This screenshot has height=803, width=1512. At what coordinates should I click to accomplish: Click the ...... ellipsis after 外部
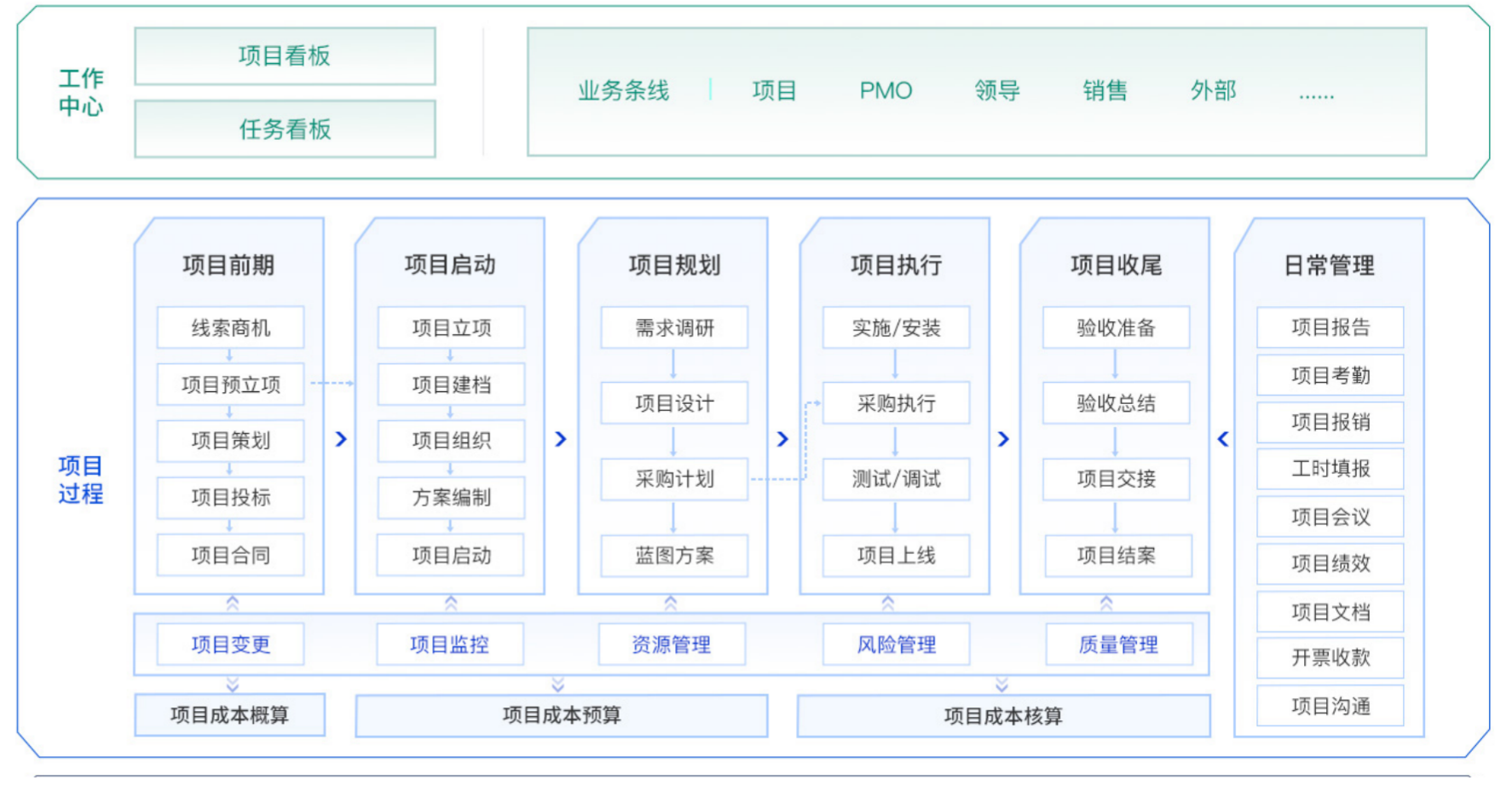pyautogui.click(x=1316, y=95)
